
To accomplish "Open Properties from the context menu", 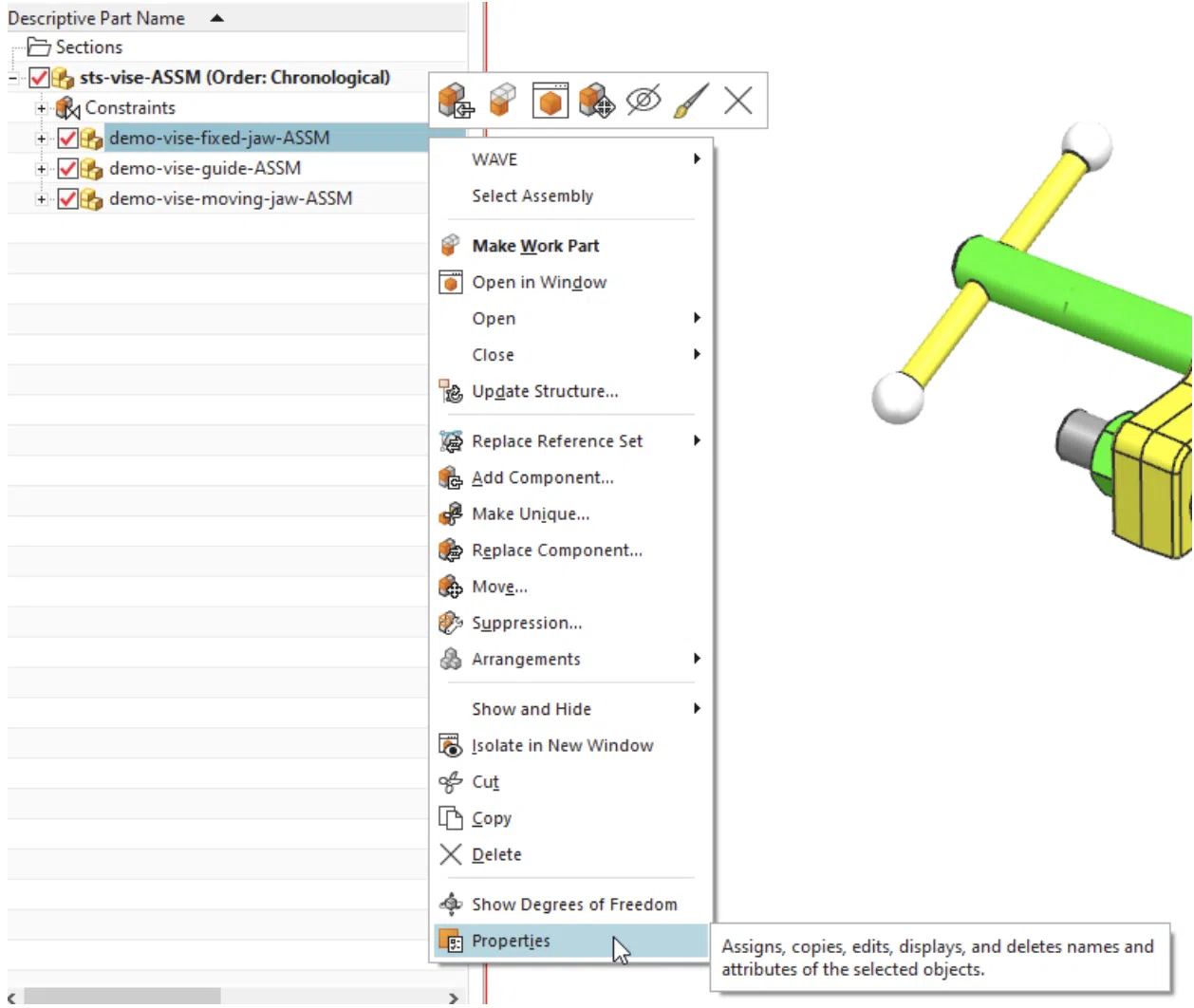I will click(x=571, y=942).
